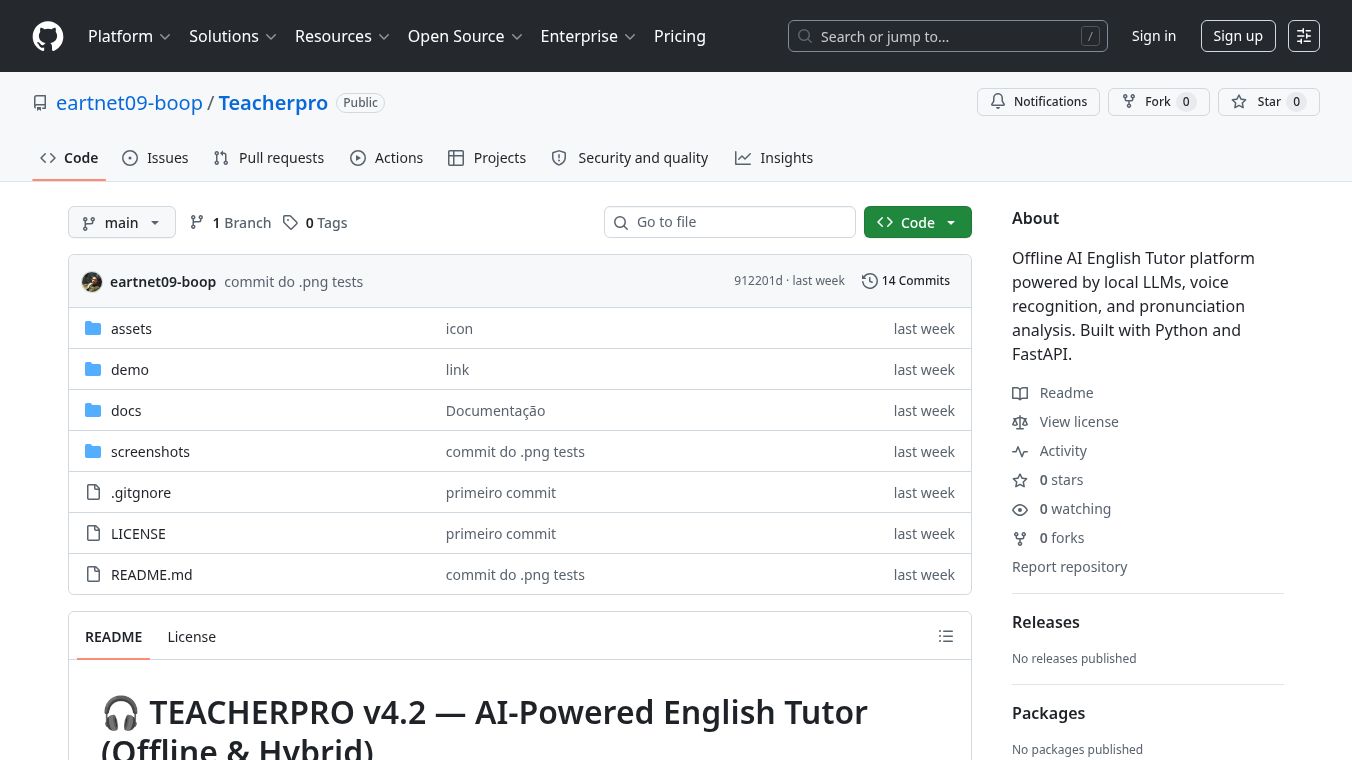Click the fork icon in the Fork button
The width and height of the screenshot is (1352, 760).
pyautogui.click(x=1129, y=102)
